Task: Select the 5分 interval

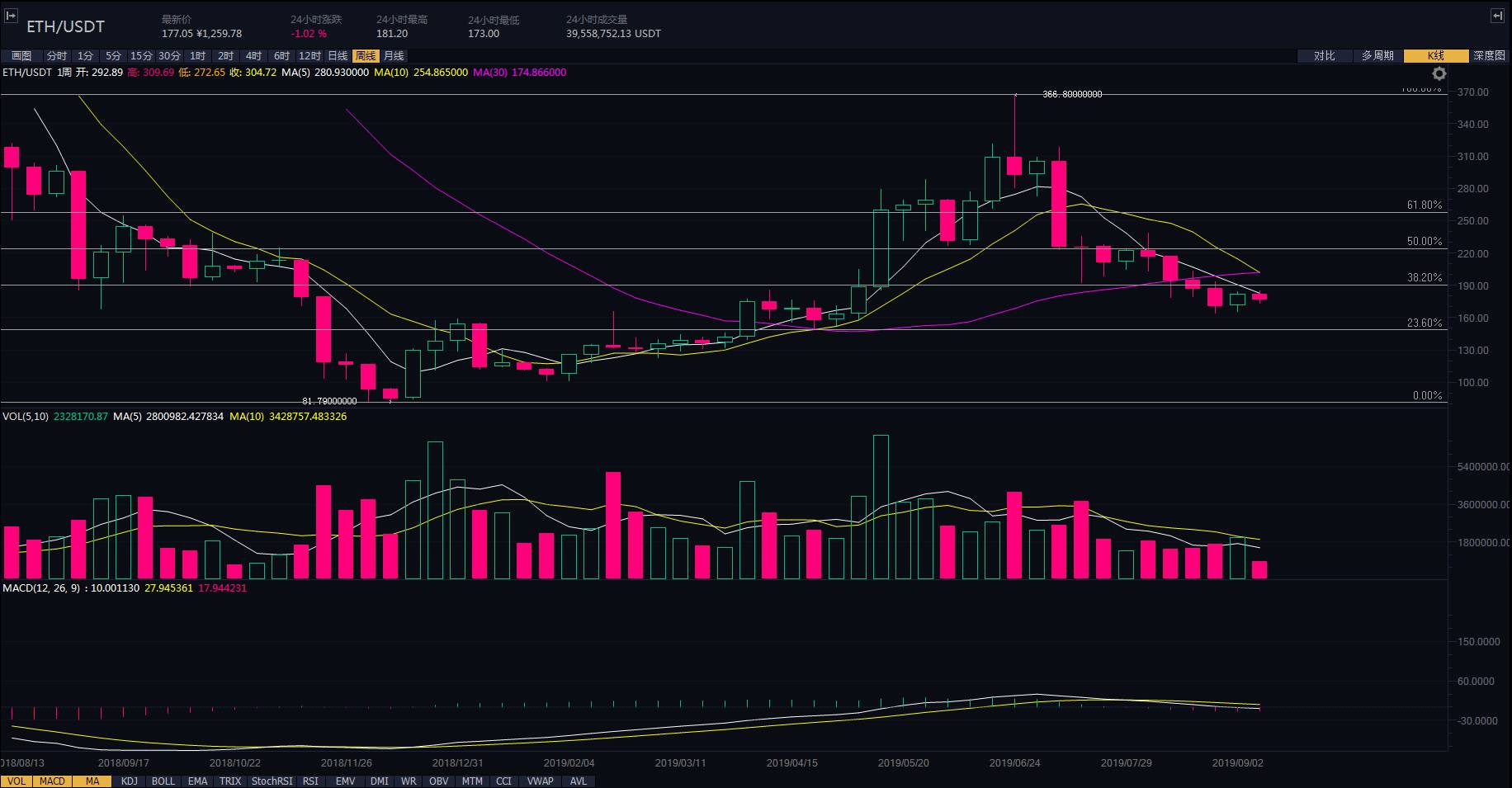Action: (113, 56)
